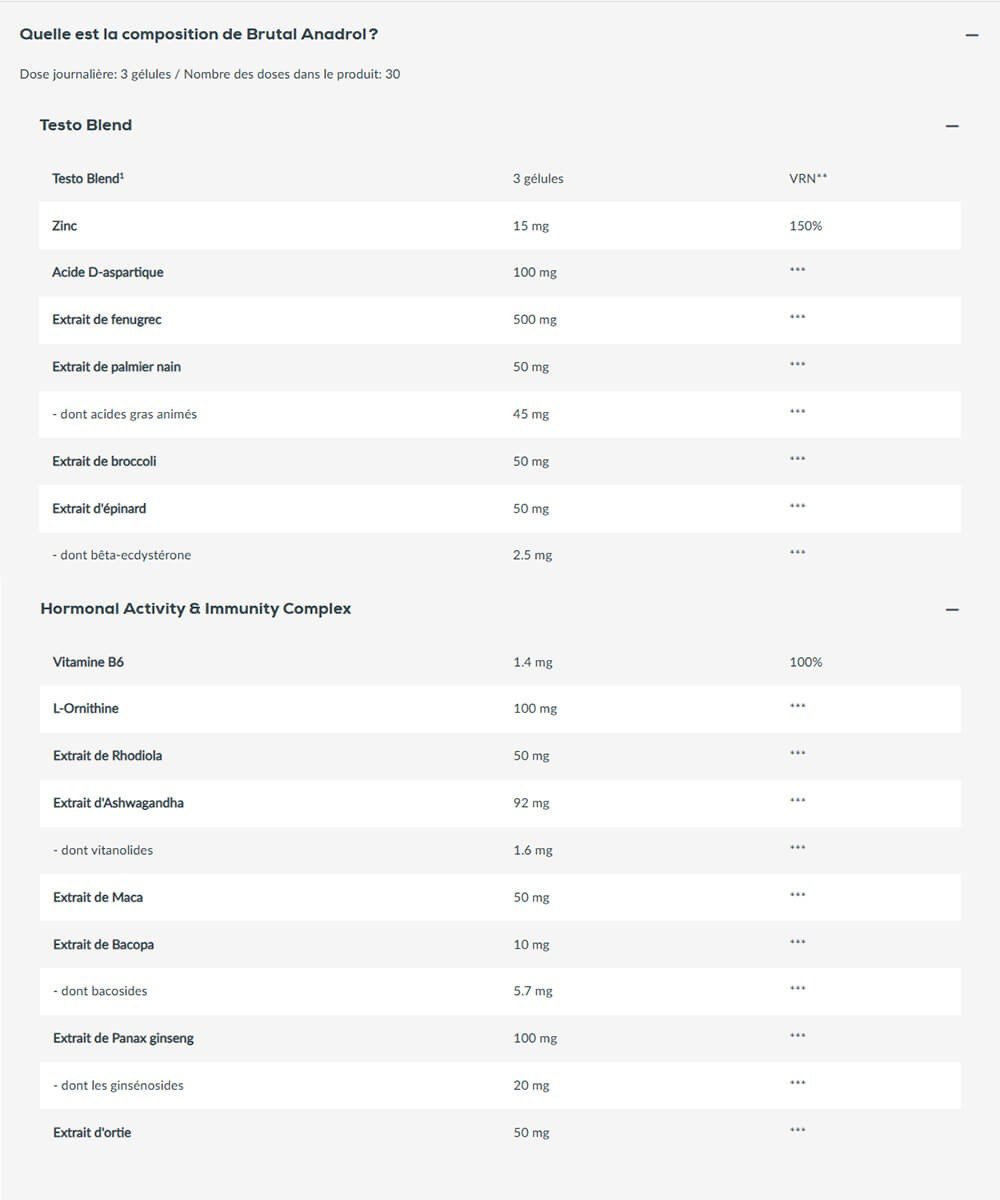Click the Acide D-aspartique row
Viewport: 1000px width, 1200px height.
(108, 272)
